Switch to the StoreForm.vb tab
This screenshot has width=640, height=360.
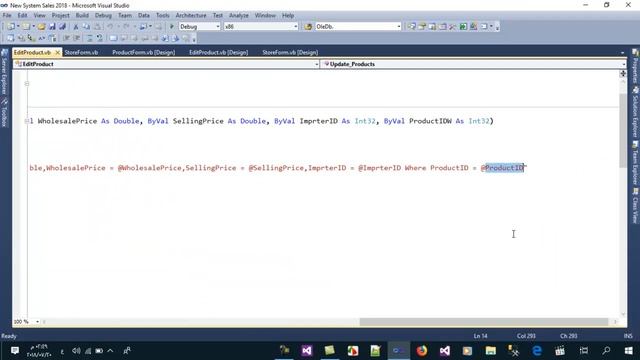click(x=81, y=52)
